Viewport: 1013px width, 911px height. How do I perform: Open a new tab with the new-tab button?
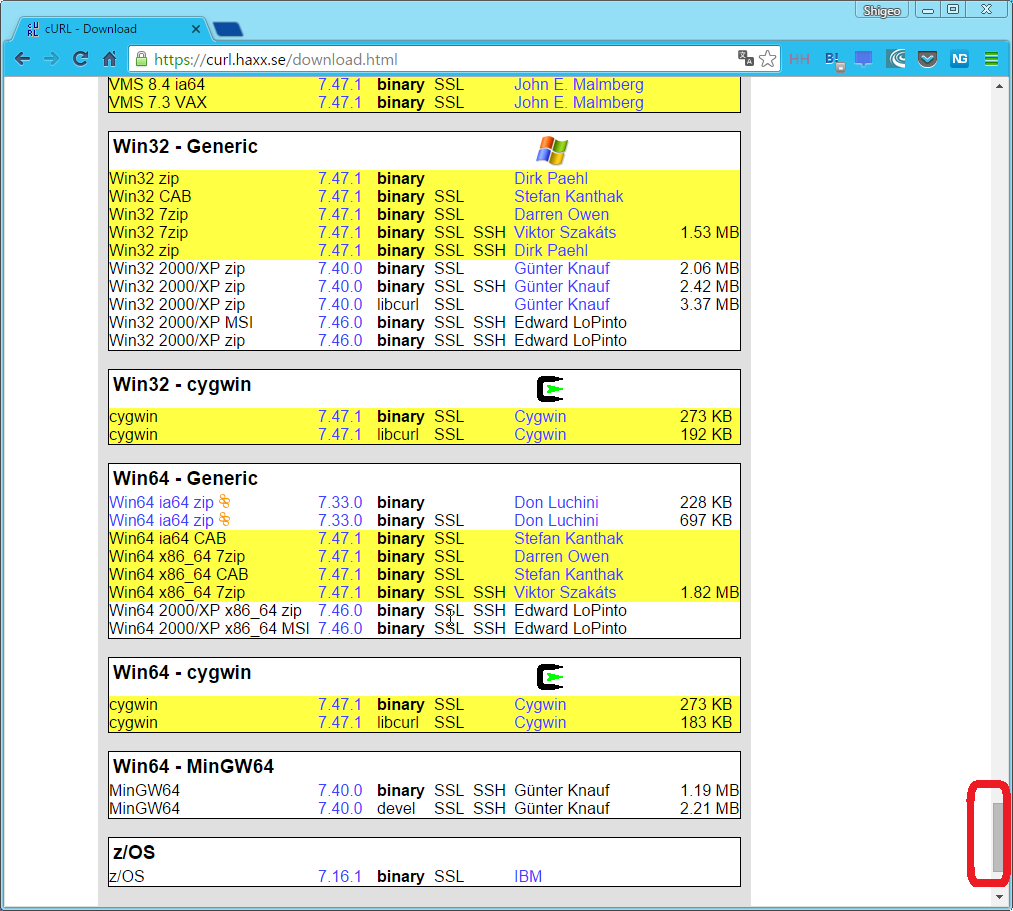coord(227,29)
